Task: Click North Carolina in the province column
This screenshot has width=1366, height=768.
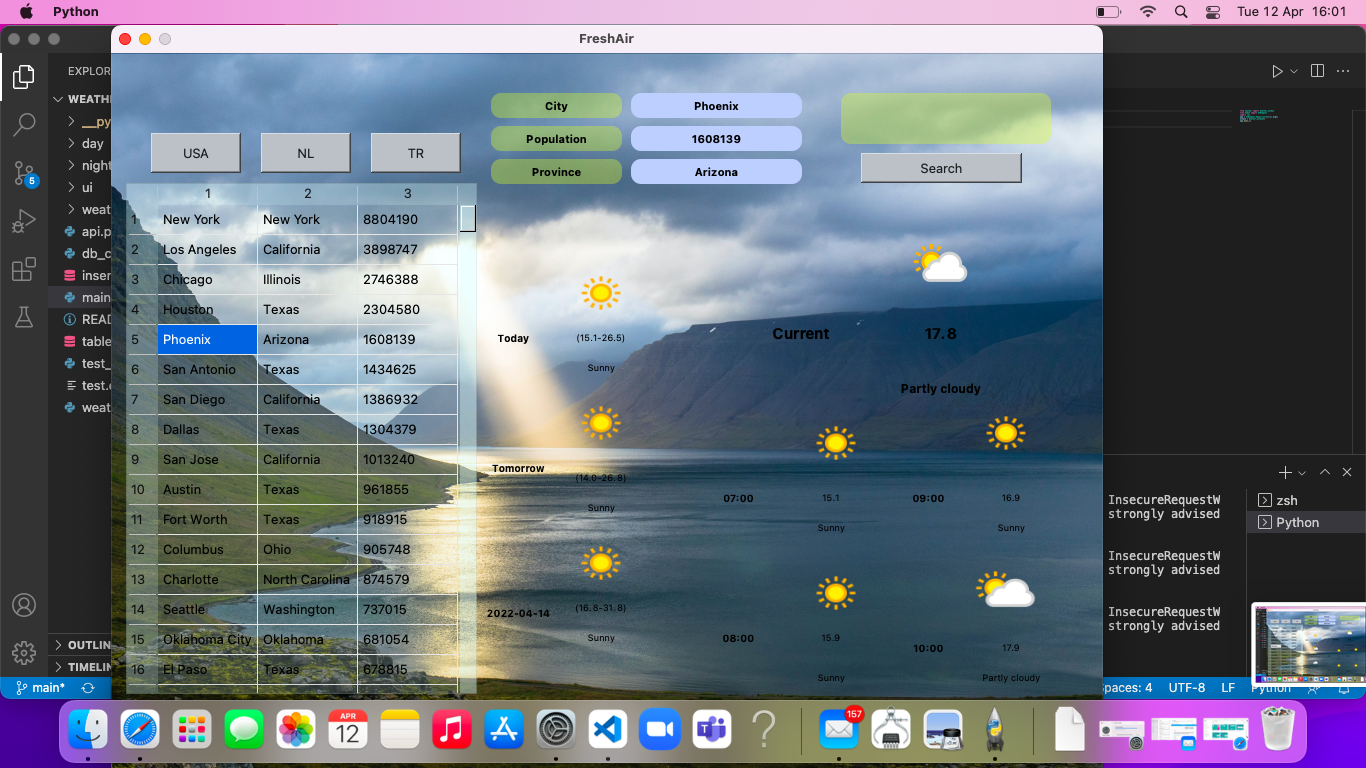Action: point(307,579)
